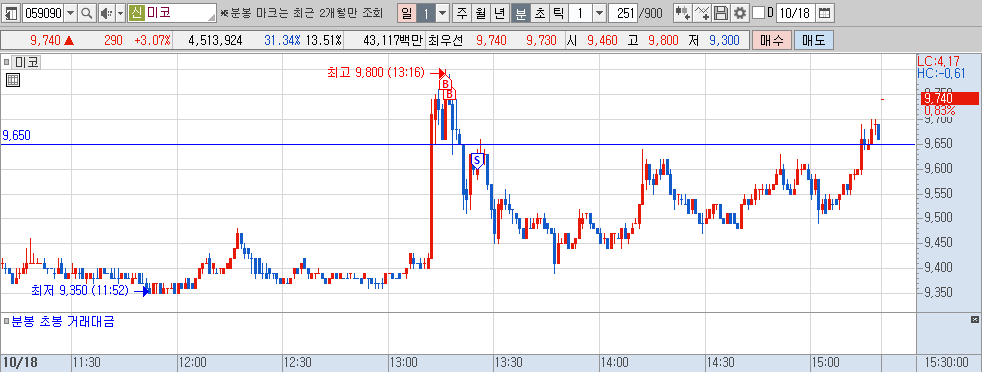Click the change rate +3.07% value
The width and height of the screenshot is (982, 372).
tap(152, 41)
